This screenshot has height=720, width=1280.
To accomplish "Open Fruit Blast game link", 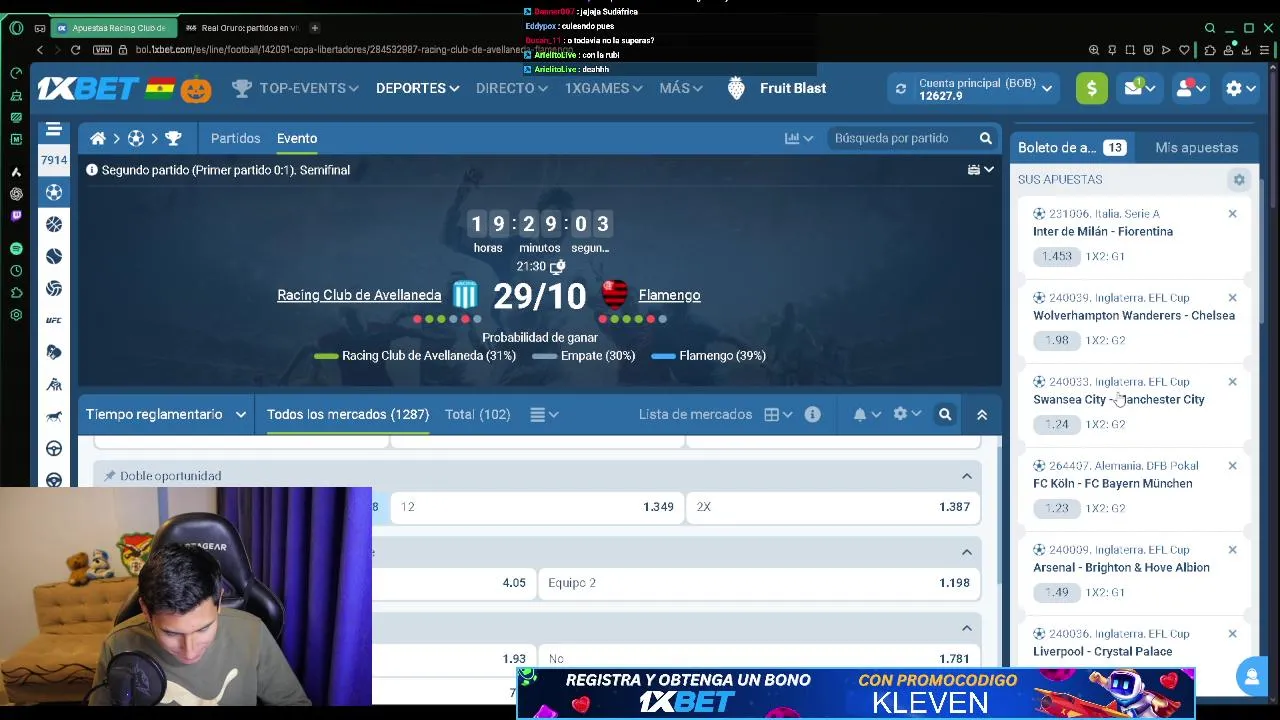I will pos(776,88).
